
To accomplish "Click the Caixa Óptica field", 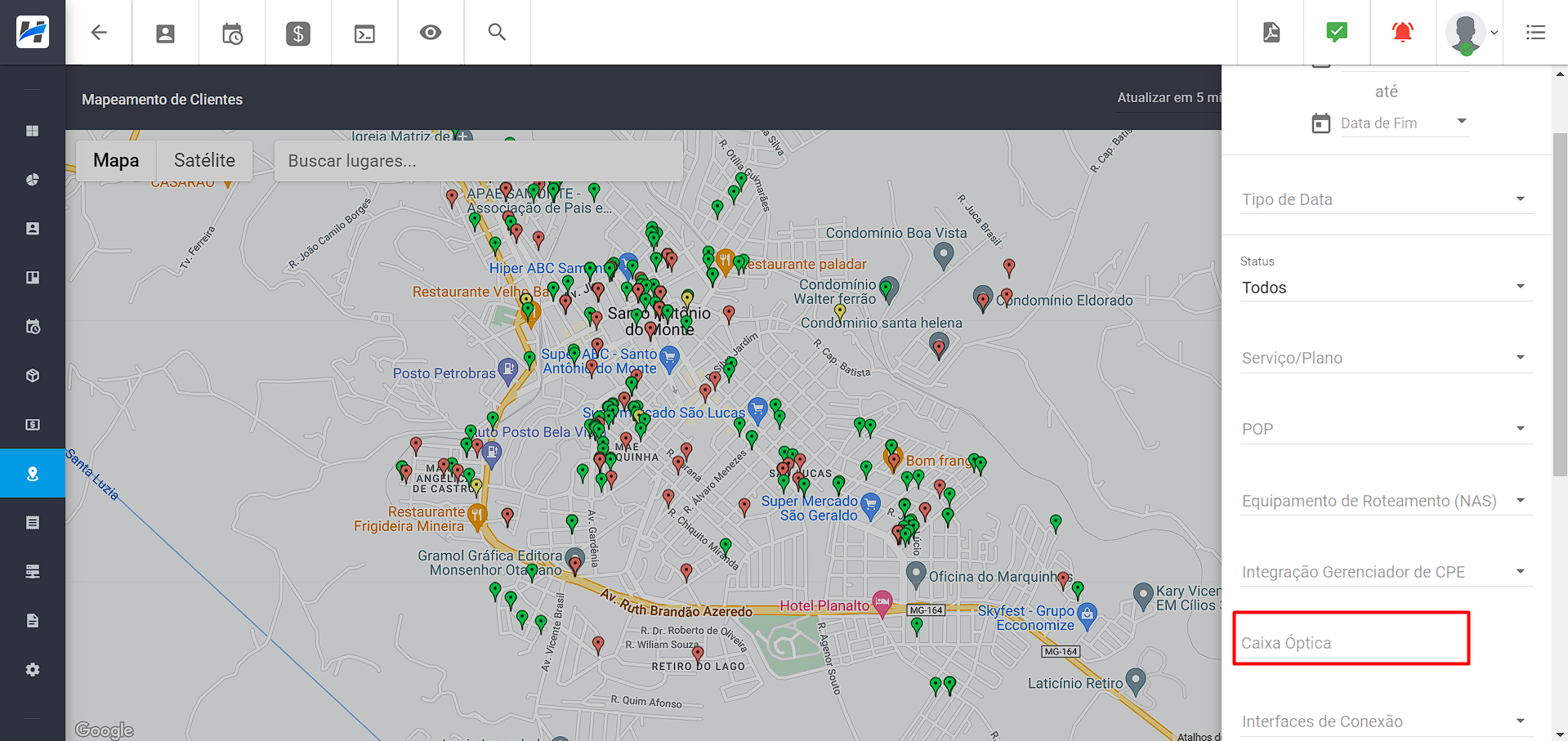I will pyautogui.click(x=1351, y=643).
